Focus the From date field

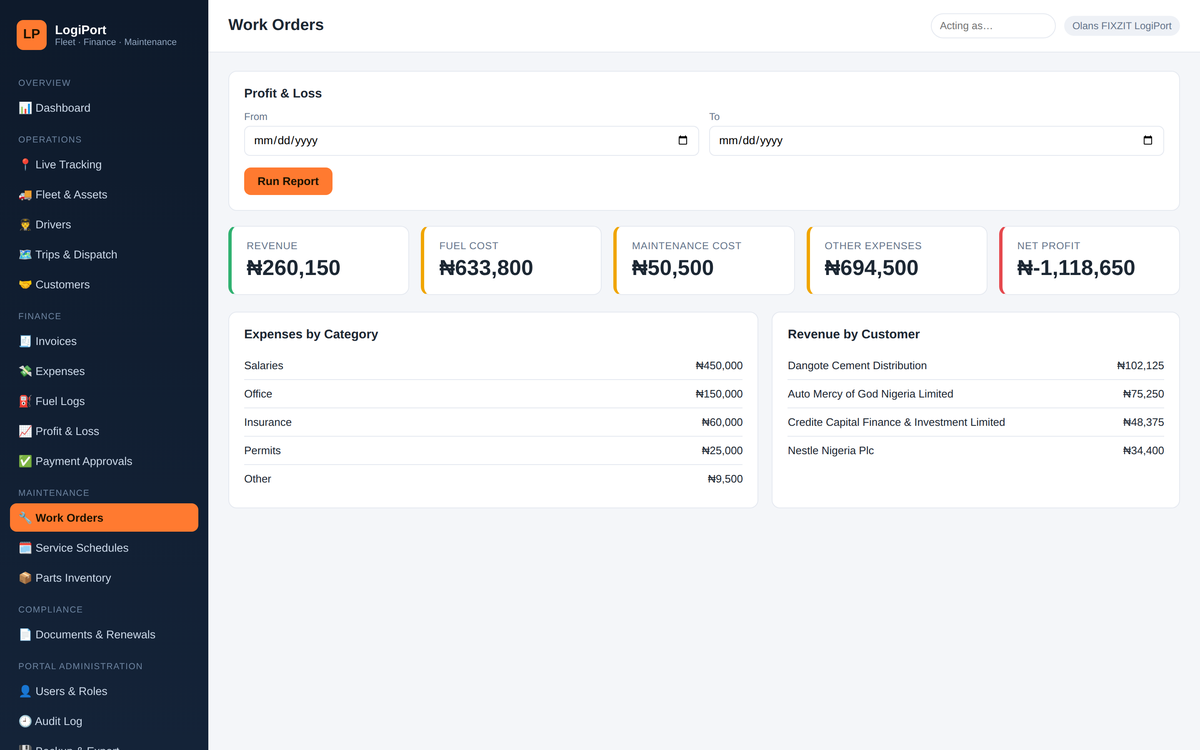click(471, 141)
